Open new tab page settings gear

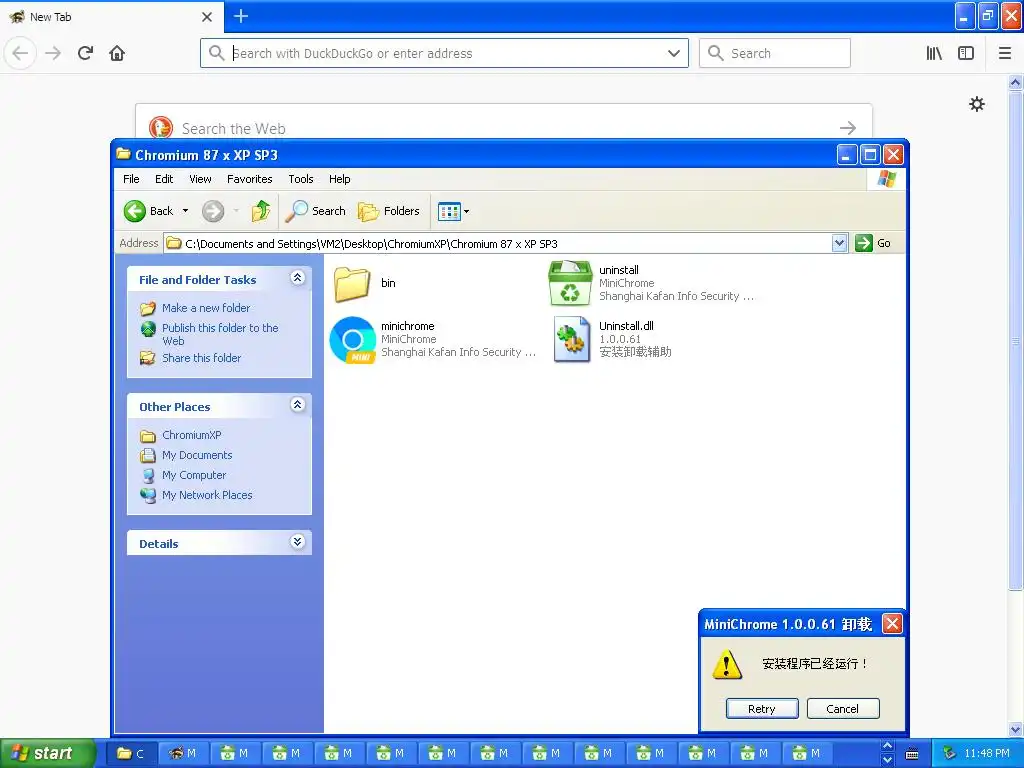pos(976,104)
